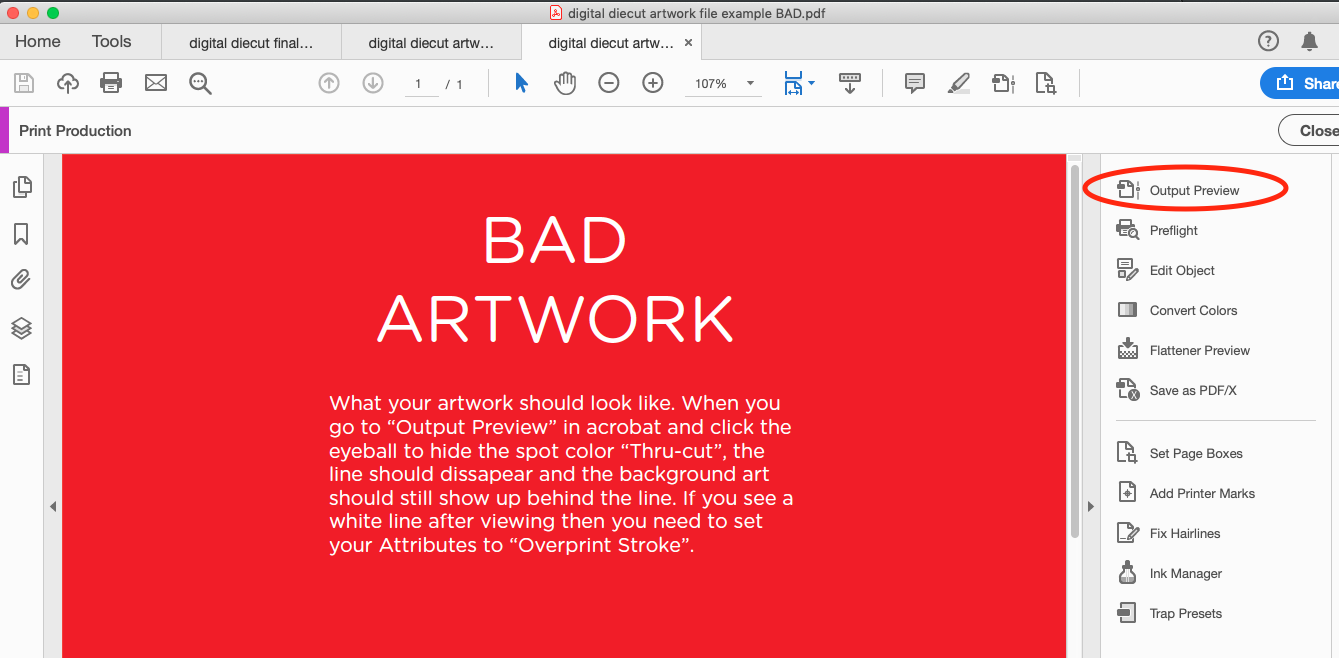
Task: Open Set Page Boxes in panel
Action: 1180,453
